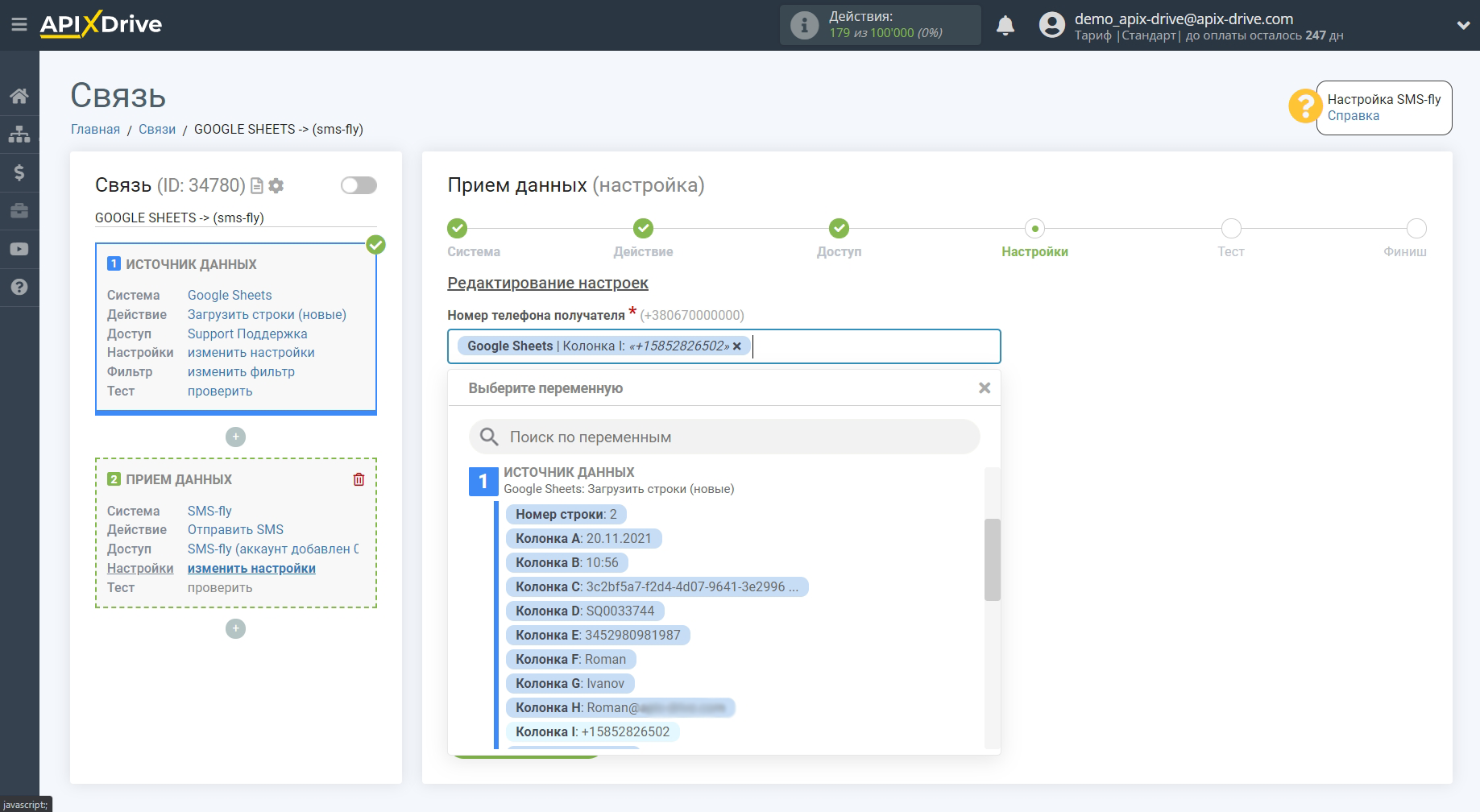Add step with plus button below data source
Image resolution: width=1480 pixels, height=812 pixels.
coord(235,437)
